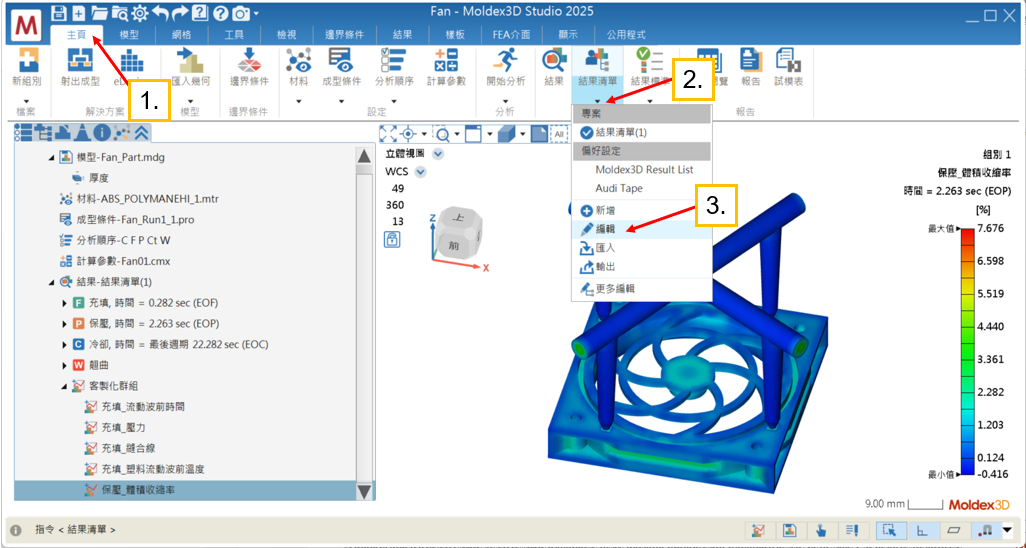Toggle the right-angle ortho mode in status bar

(922, 530)
